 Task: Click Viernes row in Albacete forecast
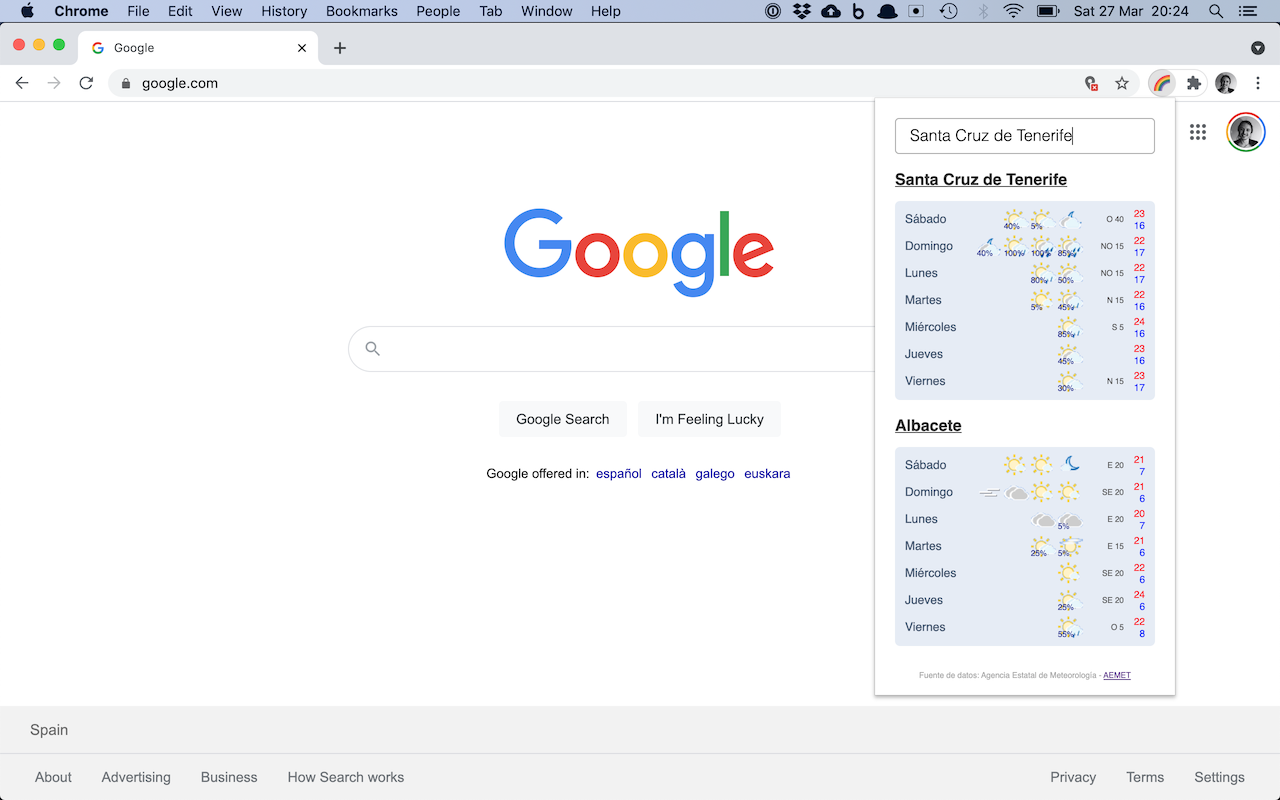[1025, 627]
